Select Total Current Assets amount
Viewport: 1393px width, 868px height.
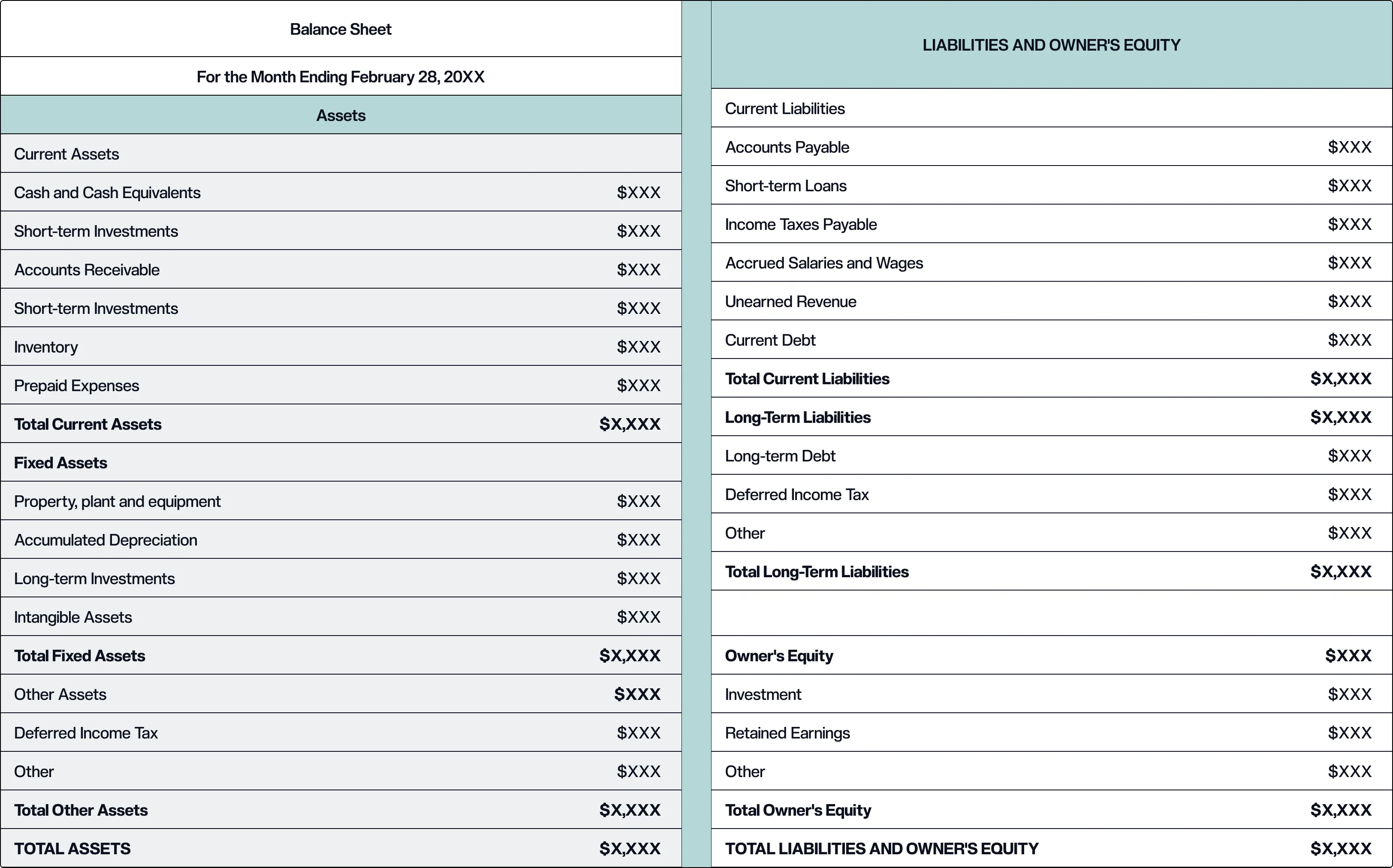630,424
